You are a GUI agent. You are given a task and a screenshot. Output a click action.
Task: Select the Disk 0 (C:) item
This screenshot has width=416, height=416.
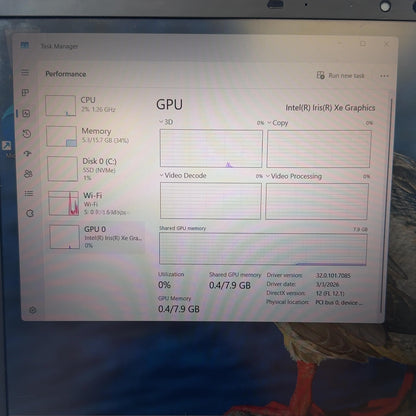pos(96,169)
